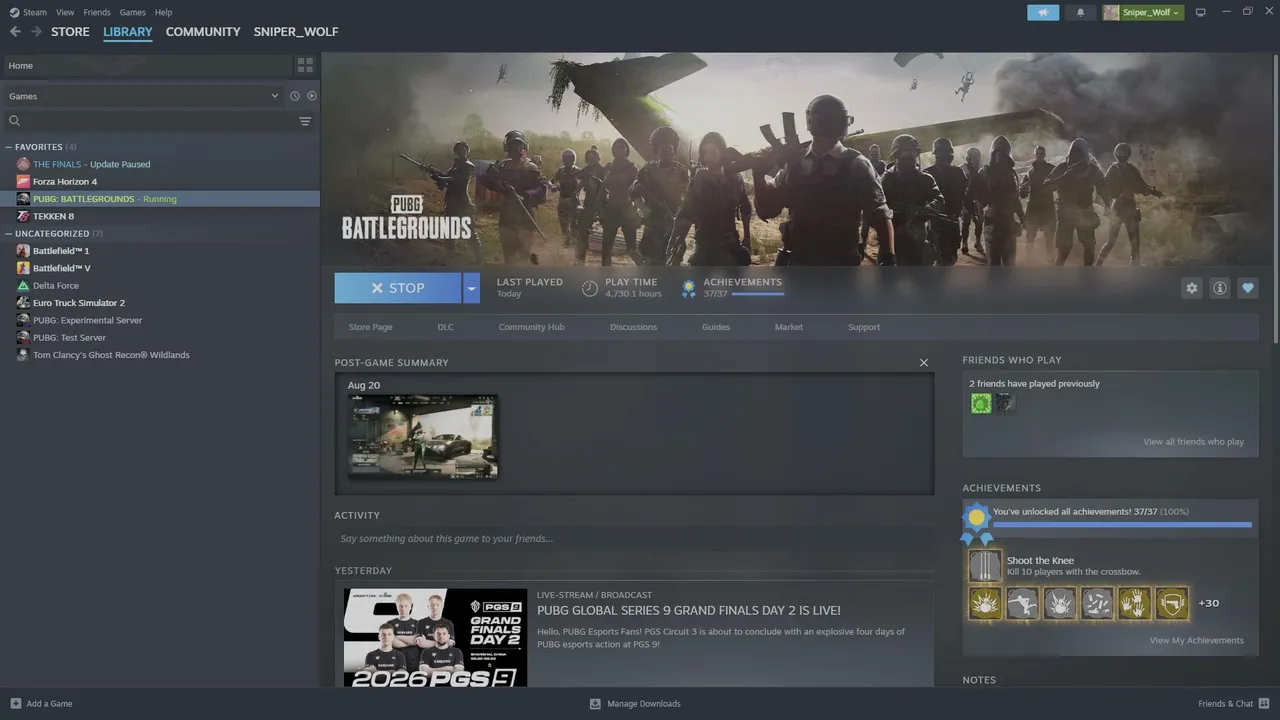Close the Post-Game Summary panel
This screenshot has width=1280, height=720.
click(924, 363)
